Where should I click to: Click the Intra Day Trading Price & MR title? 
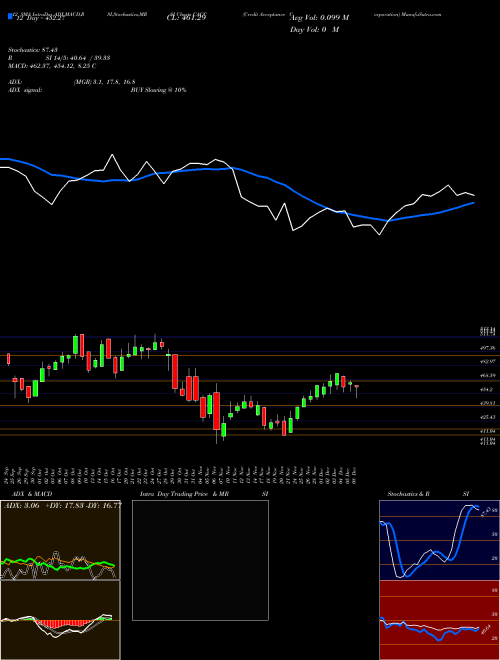pos(184,494)
